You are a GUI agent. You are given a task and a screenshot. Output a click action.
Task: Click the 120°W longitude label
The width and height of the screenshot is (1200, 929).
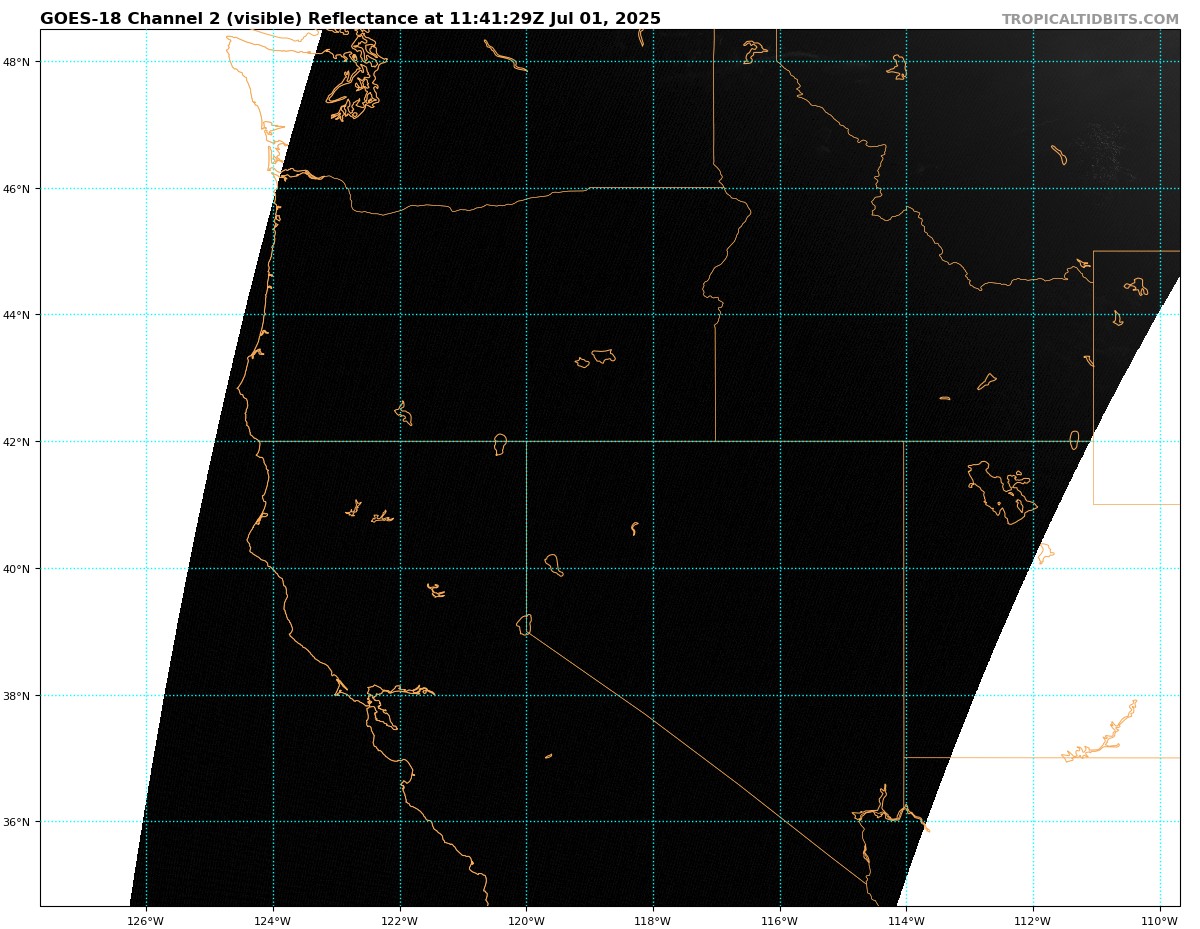(x=526, y=920)
